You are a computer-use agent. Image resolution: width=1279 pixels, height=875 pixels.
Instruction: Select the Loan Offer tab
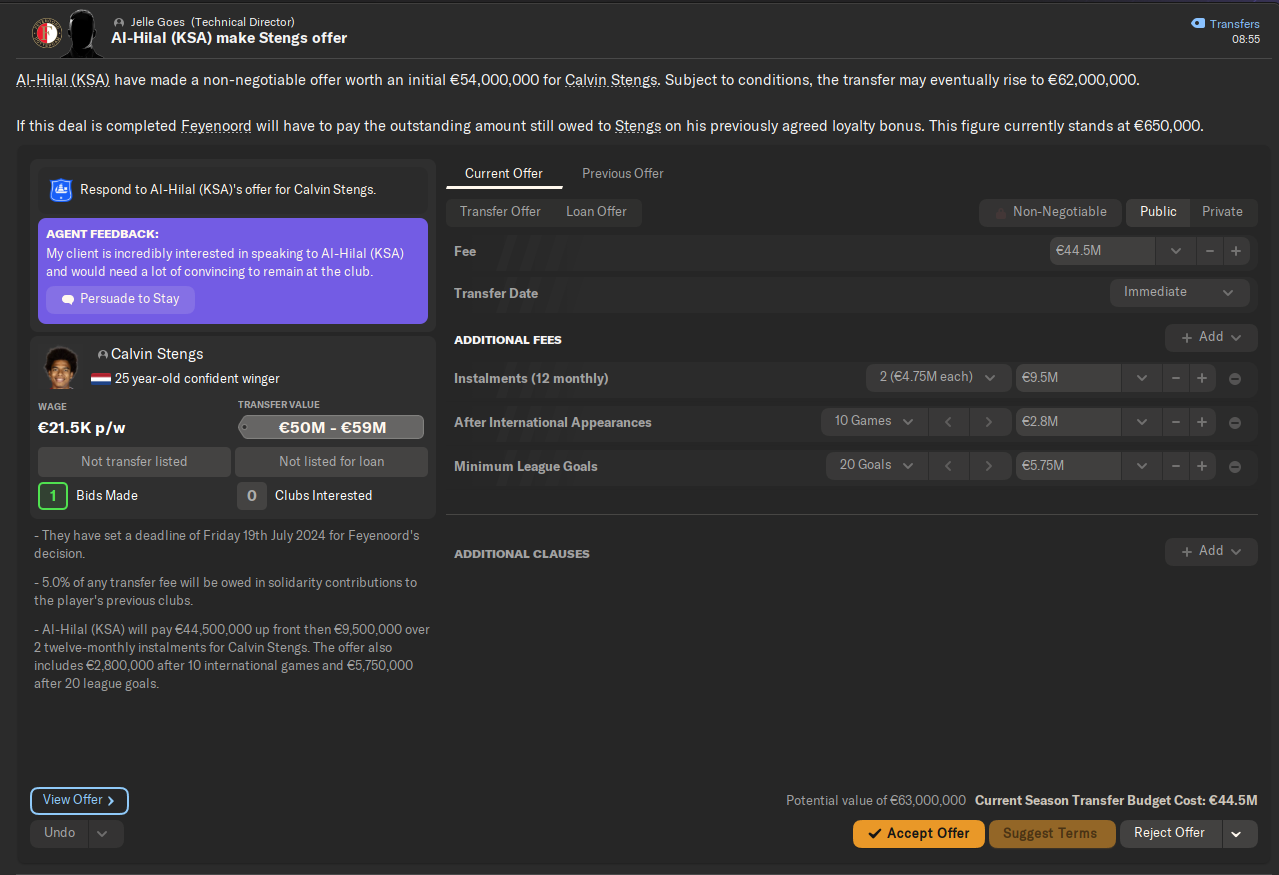[596, 212]
